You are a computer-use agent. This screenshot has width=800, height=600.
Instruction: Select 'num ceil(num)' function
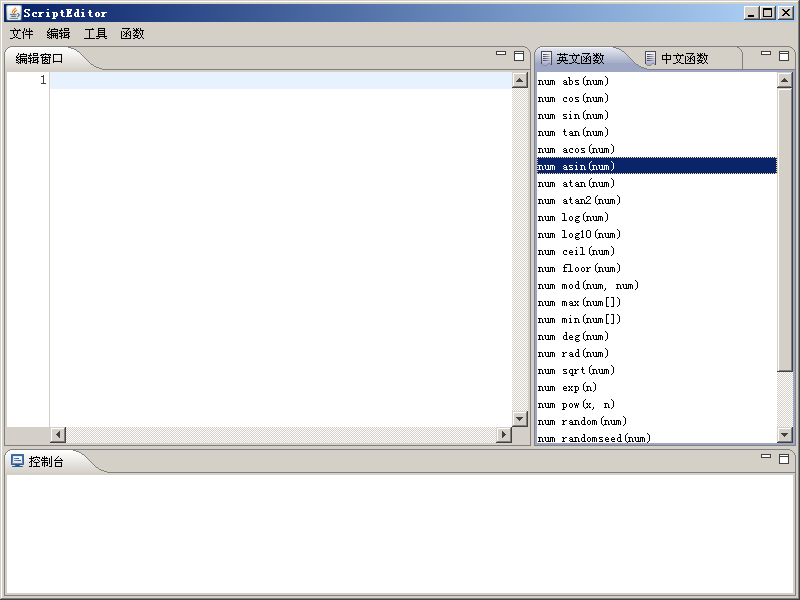657,252
